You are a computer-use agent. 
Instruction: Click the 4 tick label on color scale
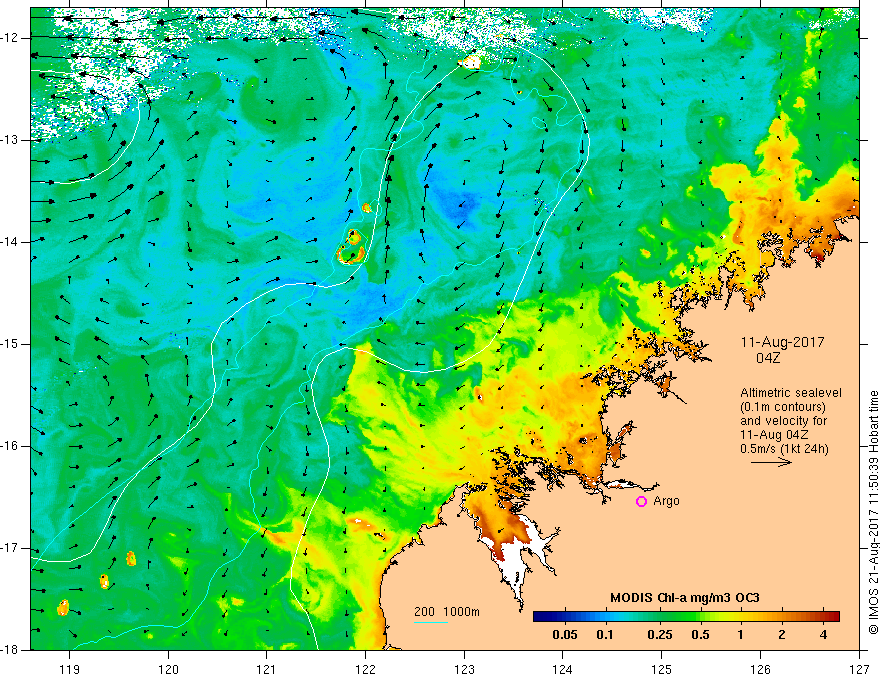click(823, 635)
